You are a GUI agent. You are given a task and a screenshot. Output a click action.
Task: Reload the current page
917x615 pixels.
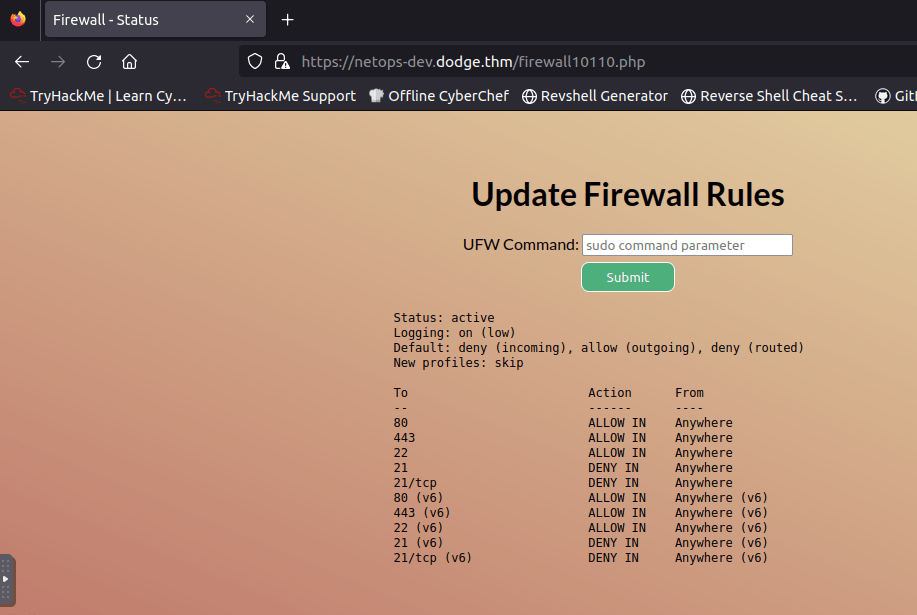tap(94, 62)
